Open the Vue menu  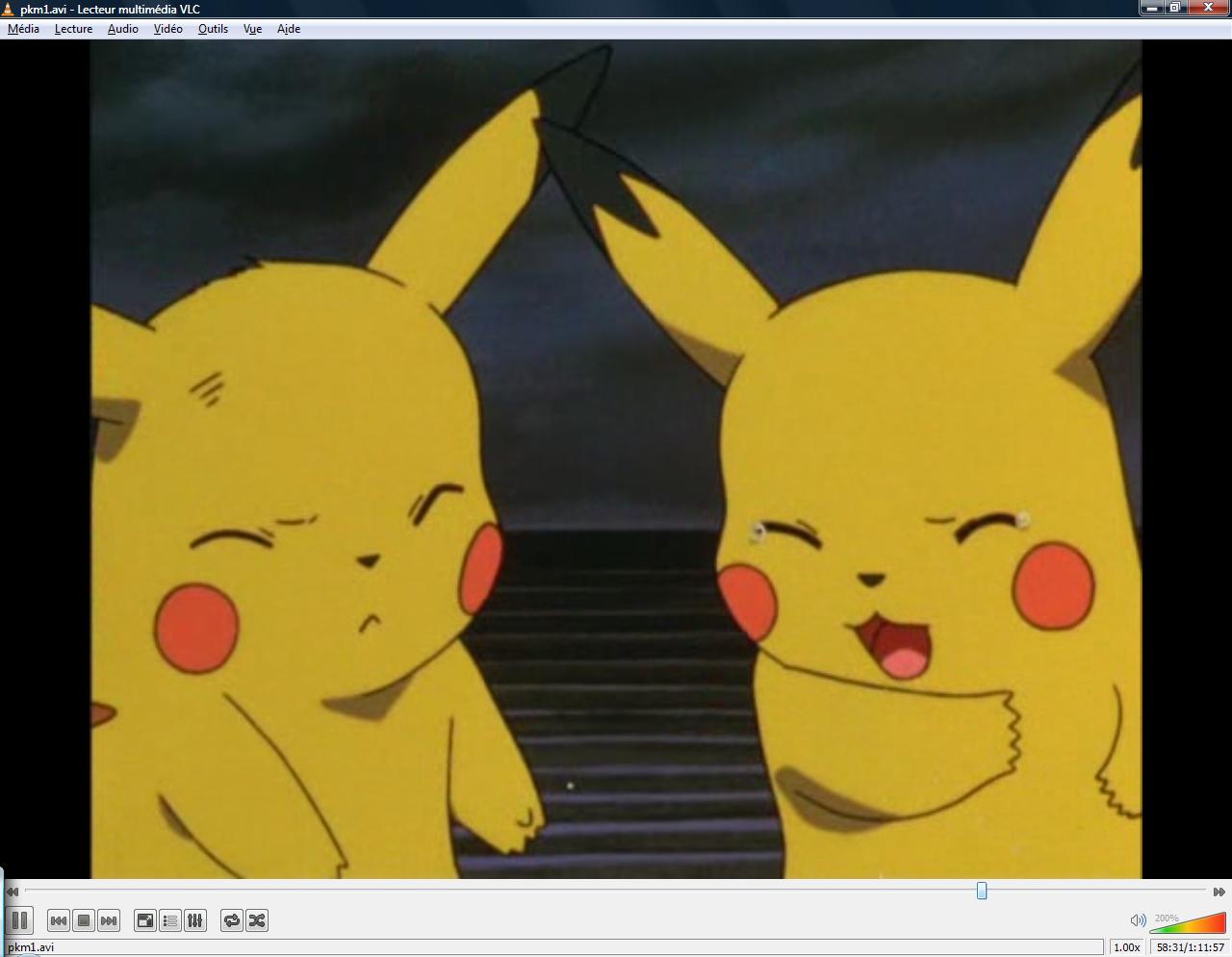(x=252, y=29)
